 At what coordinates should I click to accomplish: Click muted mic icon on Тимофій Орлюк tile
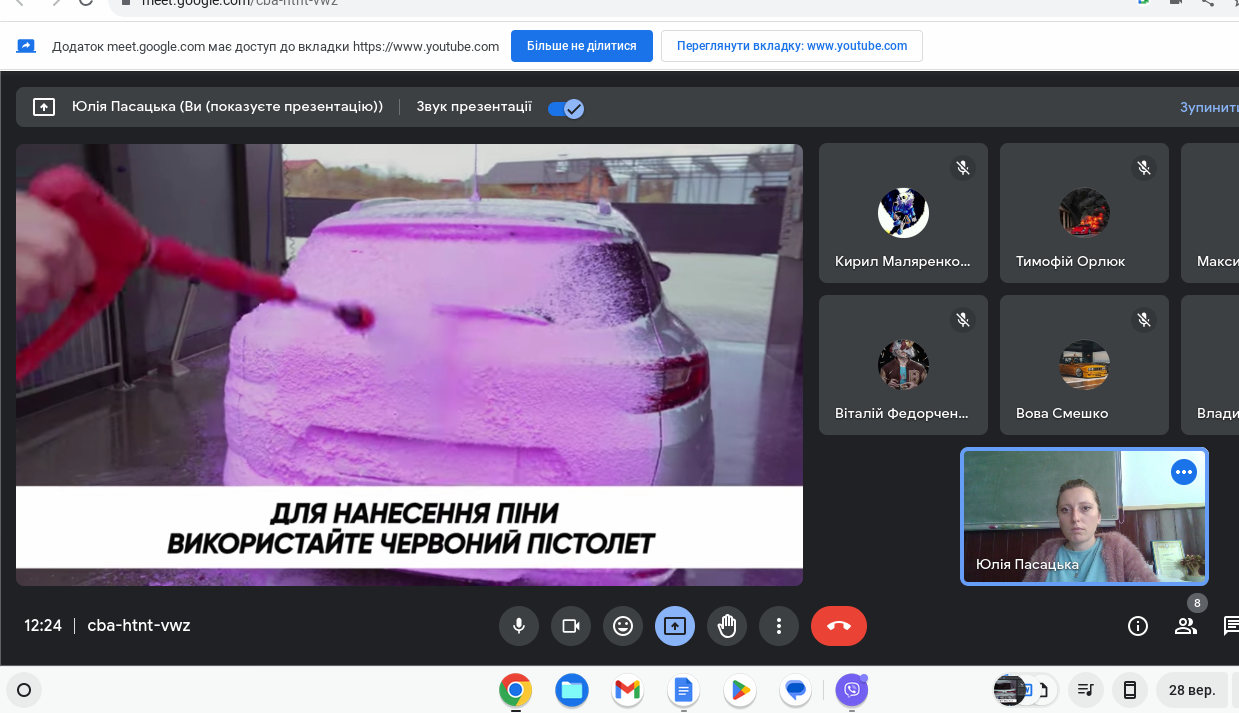point(1144,168)
